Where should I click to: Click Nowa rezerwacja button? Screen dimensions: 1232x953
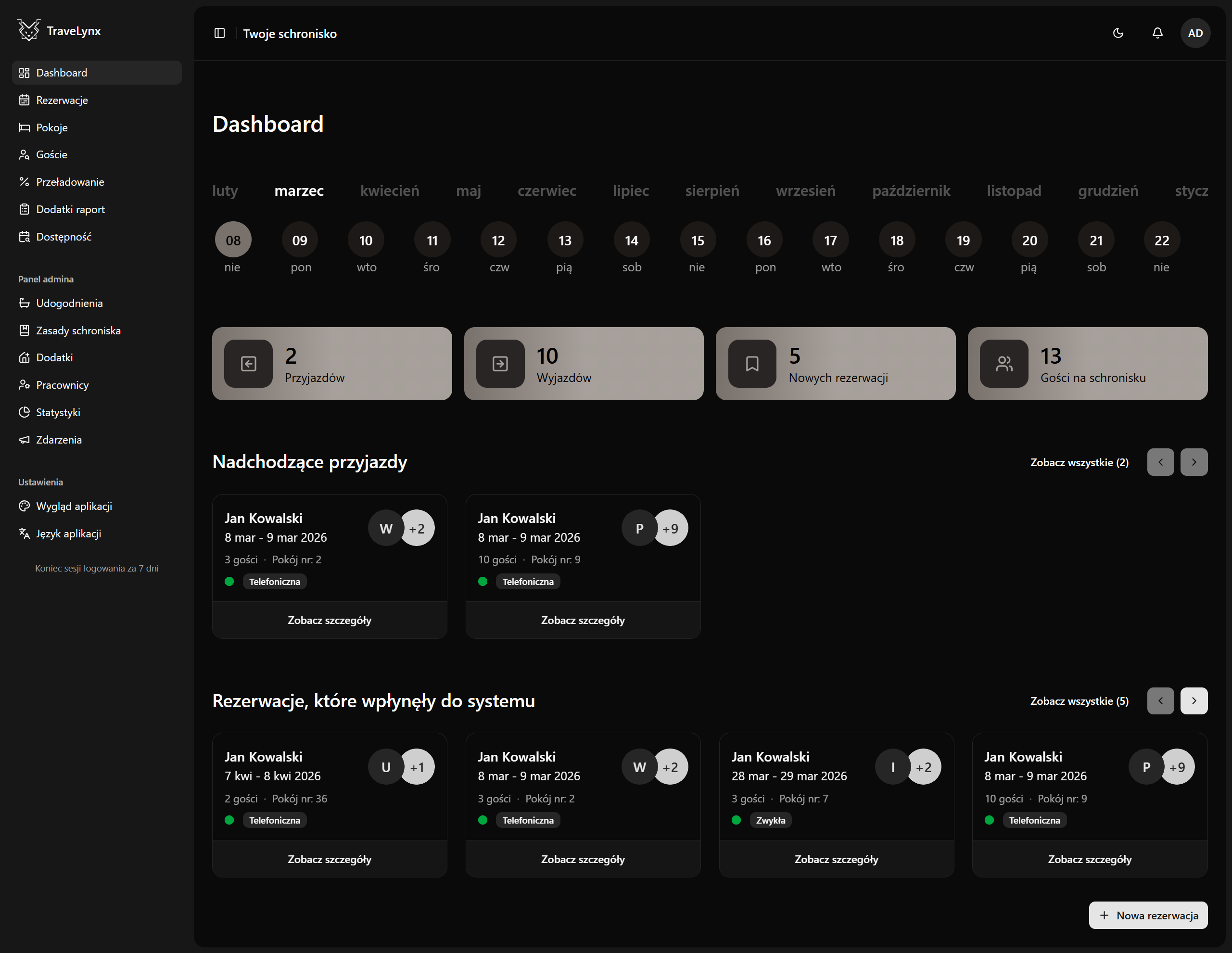(1147, 915)
